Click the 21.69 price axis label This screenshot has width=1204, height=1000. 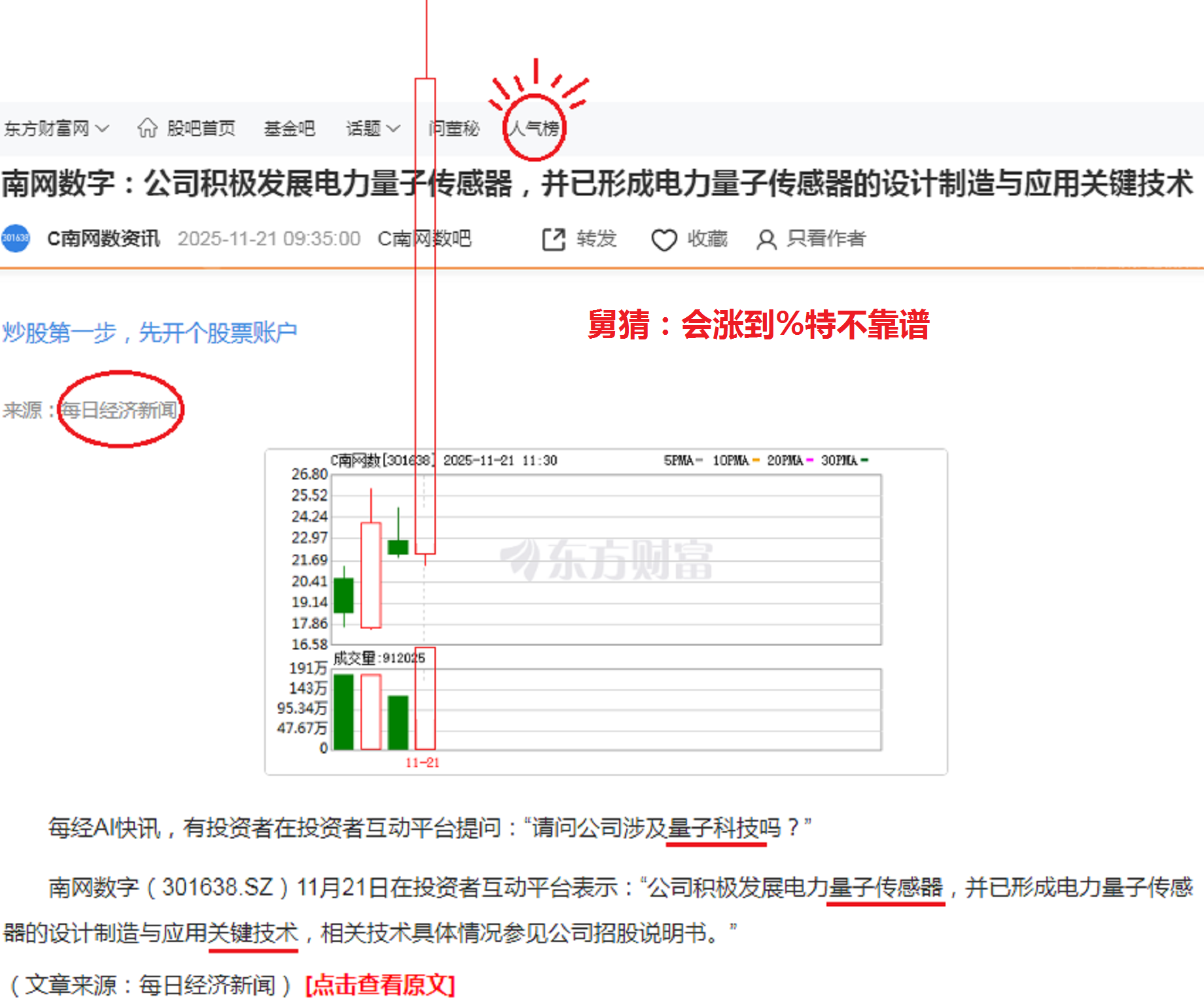coord(310,560)
